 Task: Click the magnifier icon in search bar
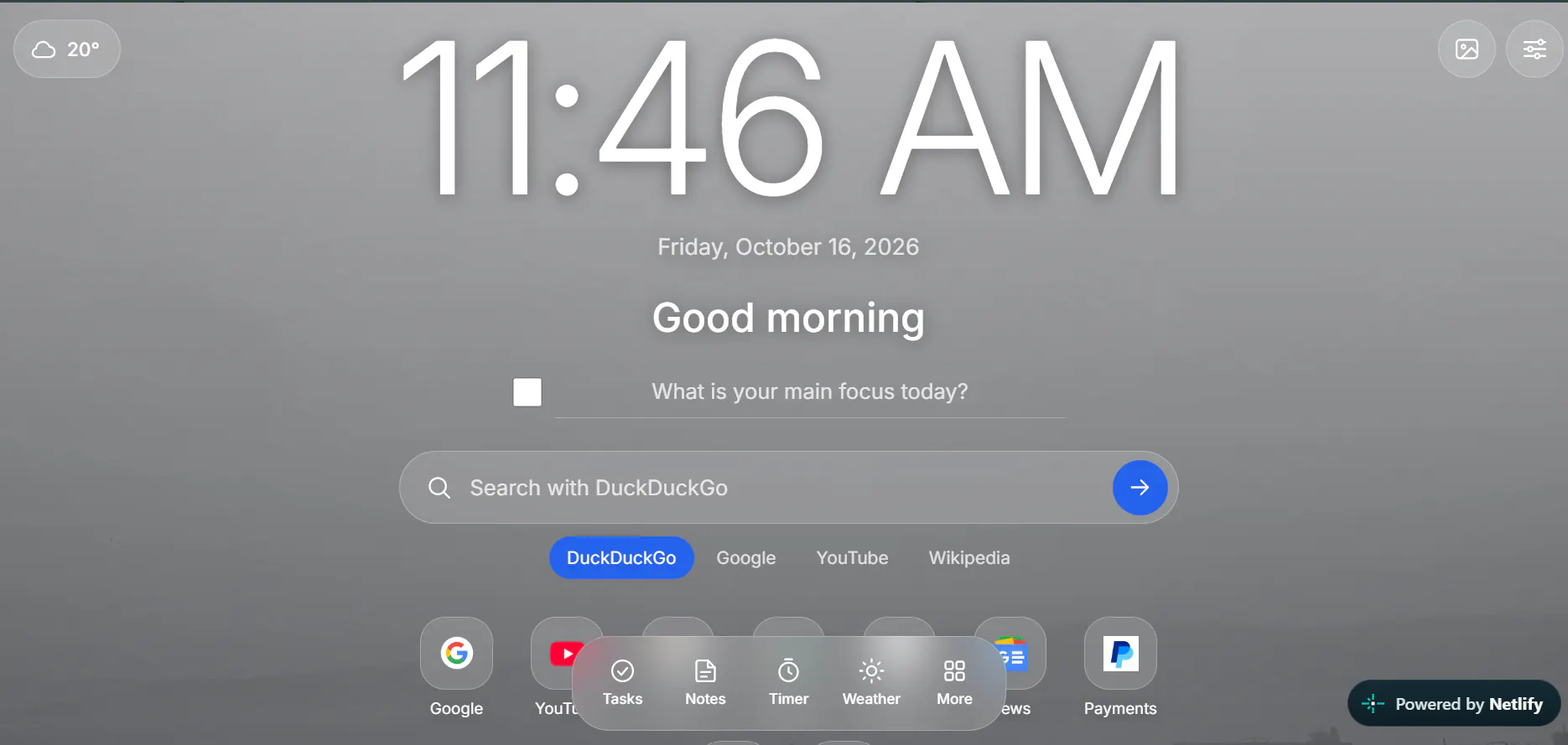(x=439, y=488)
